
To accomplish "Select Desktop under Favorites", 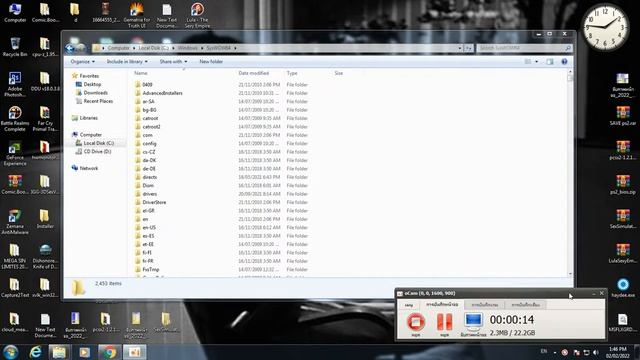I will [92, 84].
